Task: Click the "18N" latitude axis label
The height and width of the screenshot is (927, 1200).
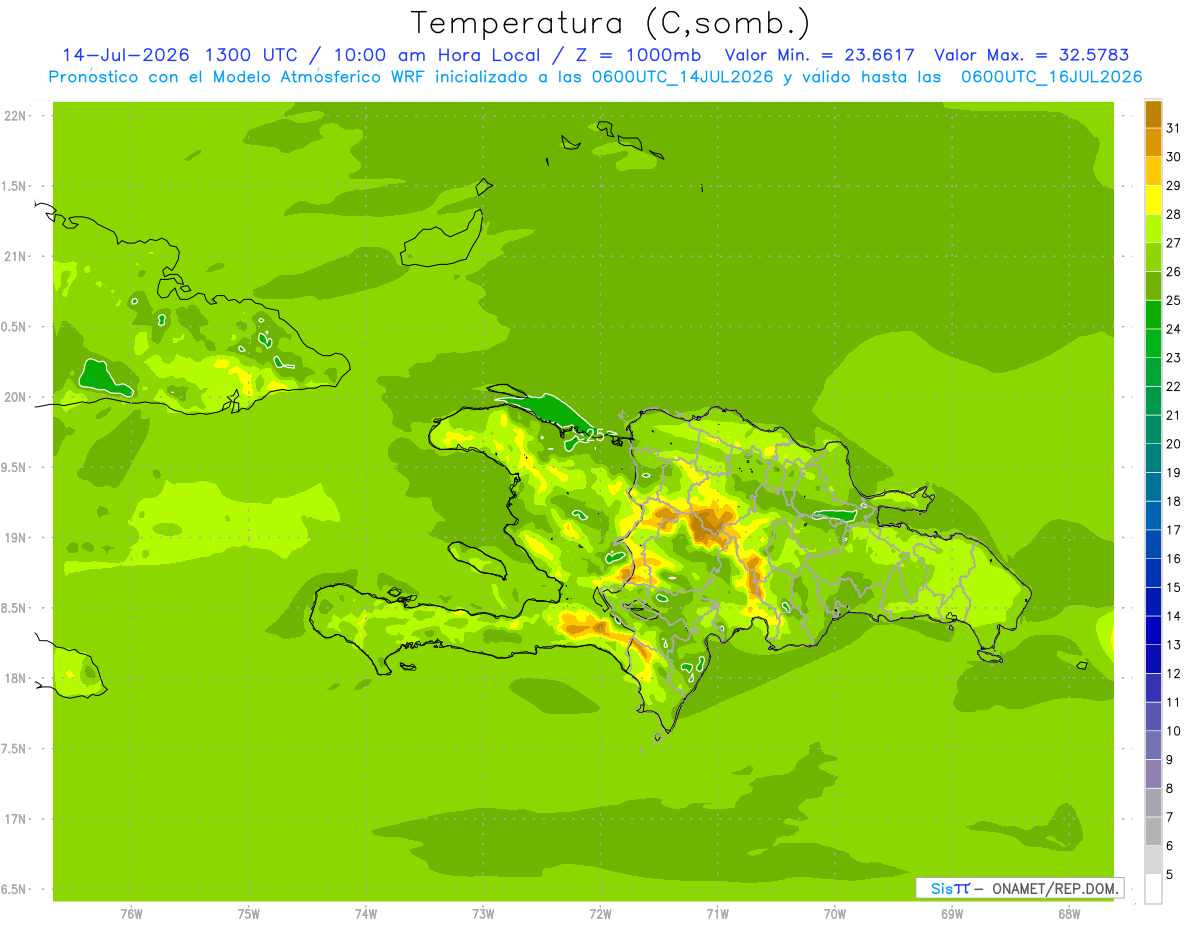Action: click(17, 679)
